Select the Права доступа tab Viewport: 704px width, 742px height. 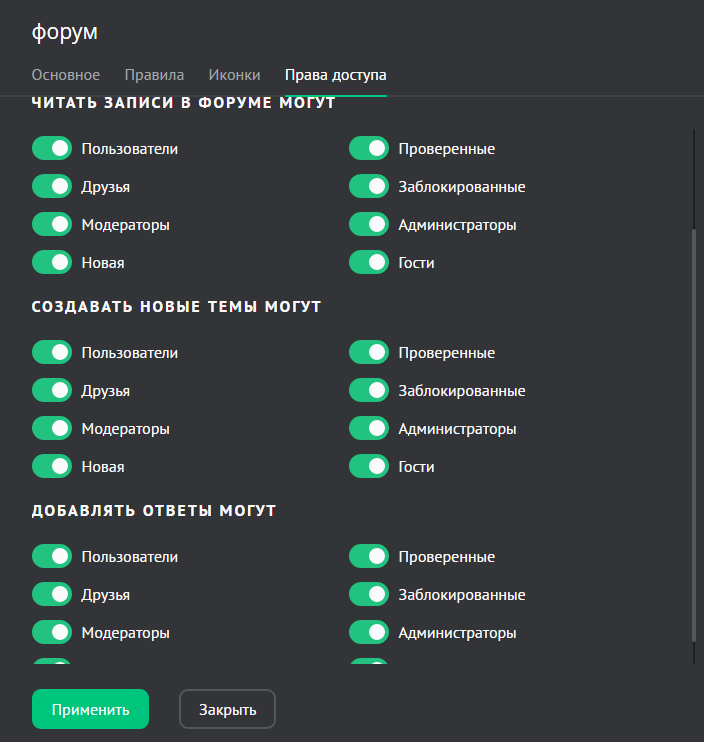[335, 75]
